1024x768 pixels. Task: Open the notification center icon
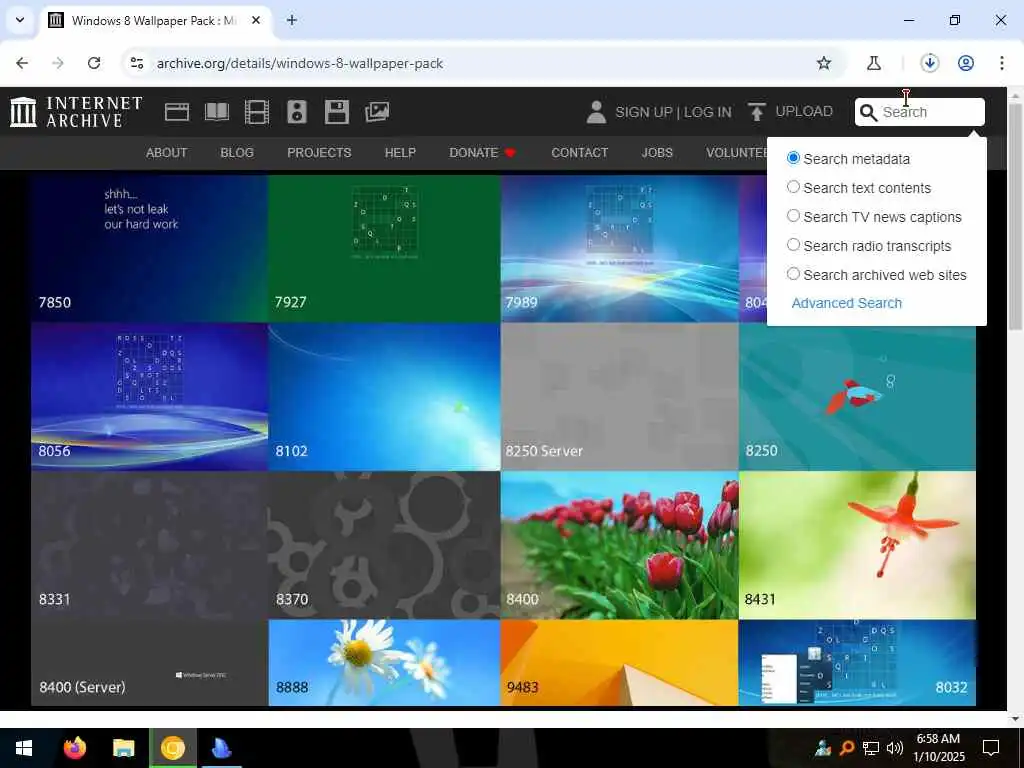[991, 748]
